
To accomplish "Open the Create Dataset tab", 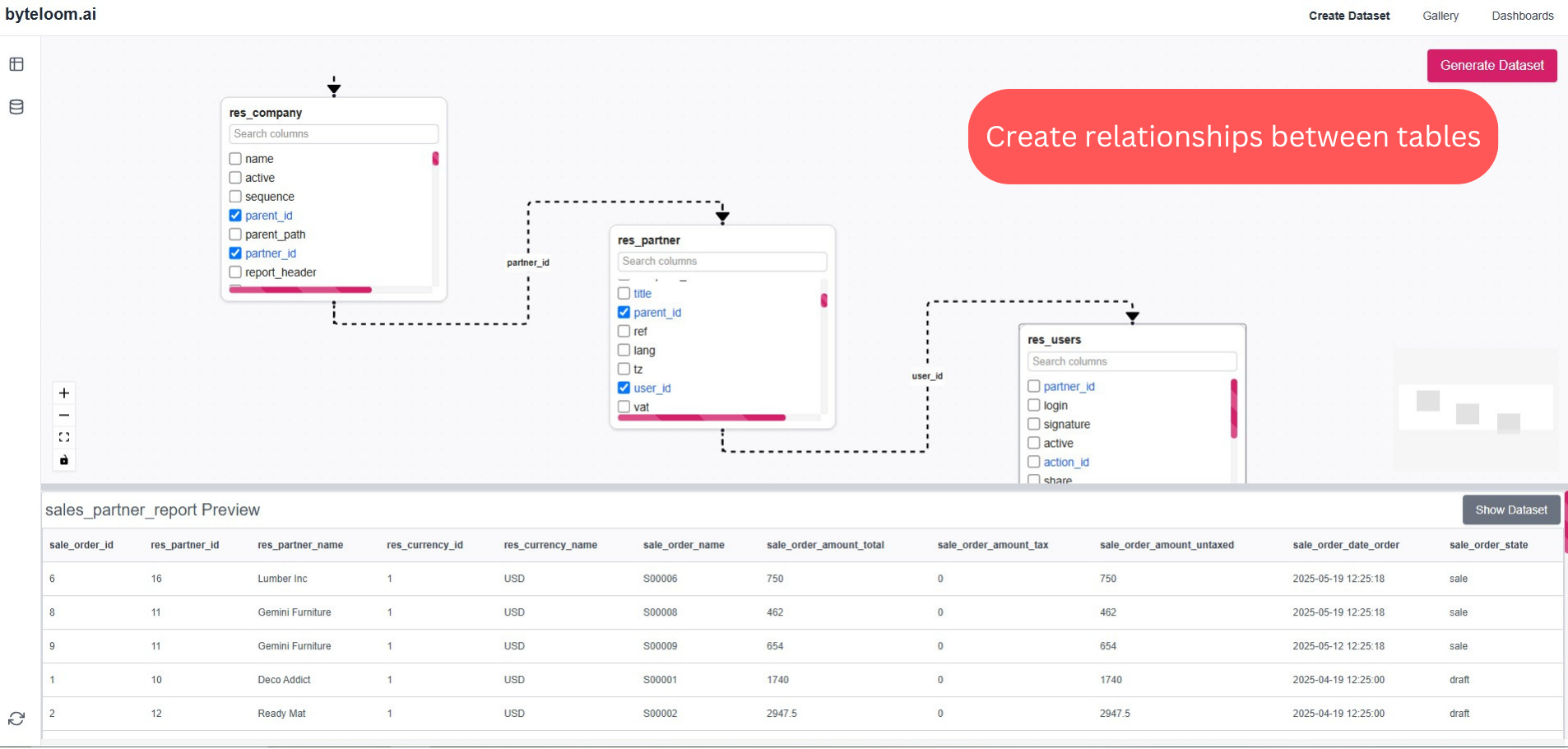I will click(x=1349, y=16).
